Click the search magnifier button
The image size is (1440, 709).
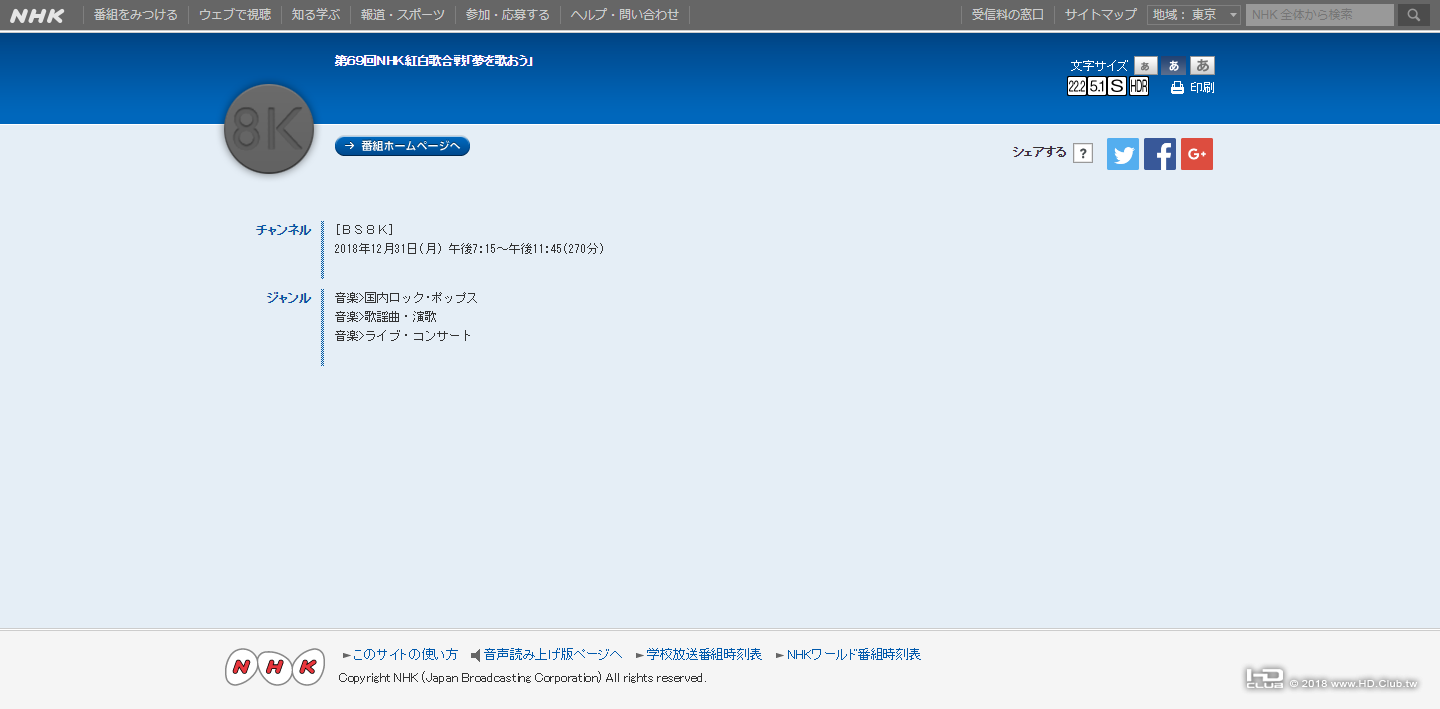[x=1413, y=15]
